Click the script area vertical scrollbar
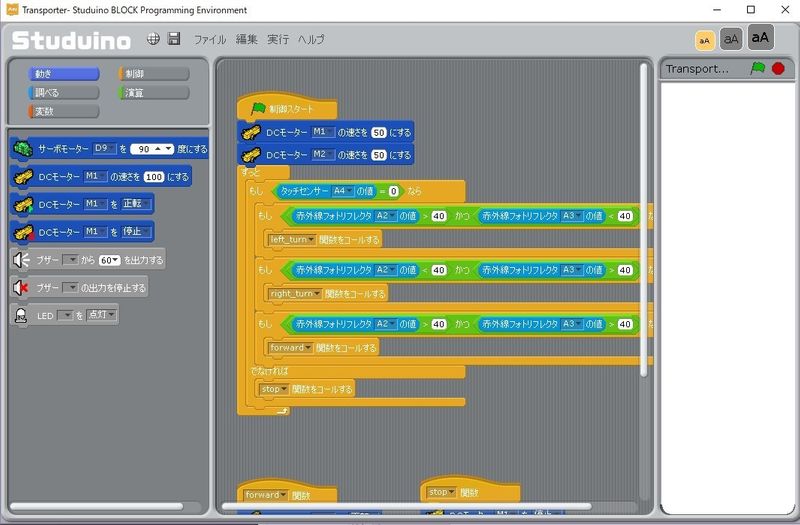The width and height of the screenshot is (800, 525). tap(643, 220)
